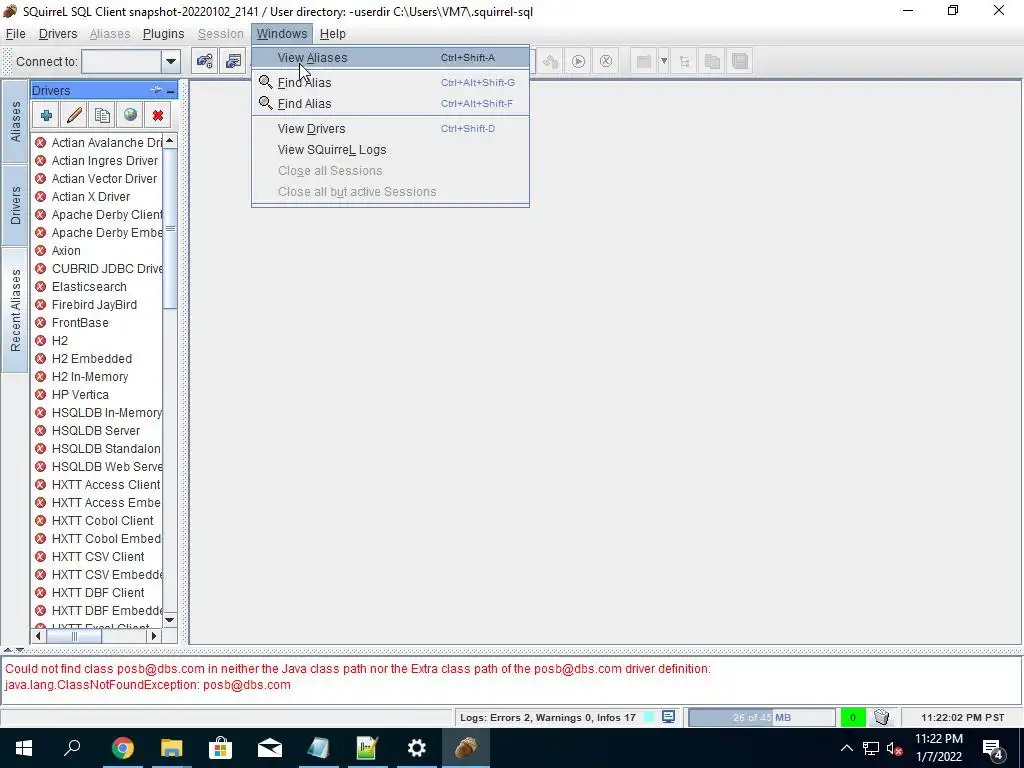Click the add new driver plus icon
The width and height of the screenshot is (1024, 768).
[46, 116]
